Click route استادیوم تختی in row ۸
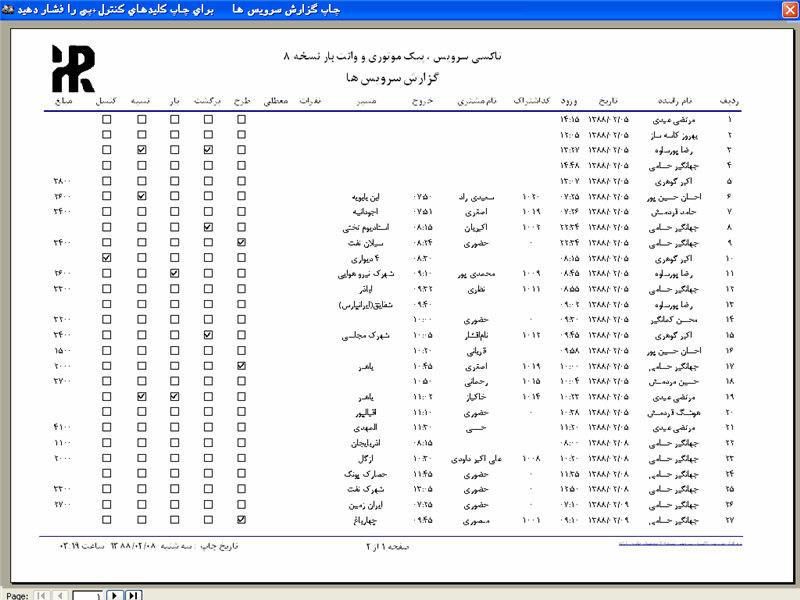 tap(366, 228)
